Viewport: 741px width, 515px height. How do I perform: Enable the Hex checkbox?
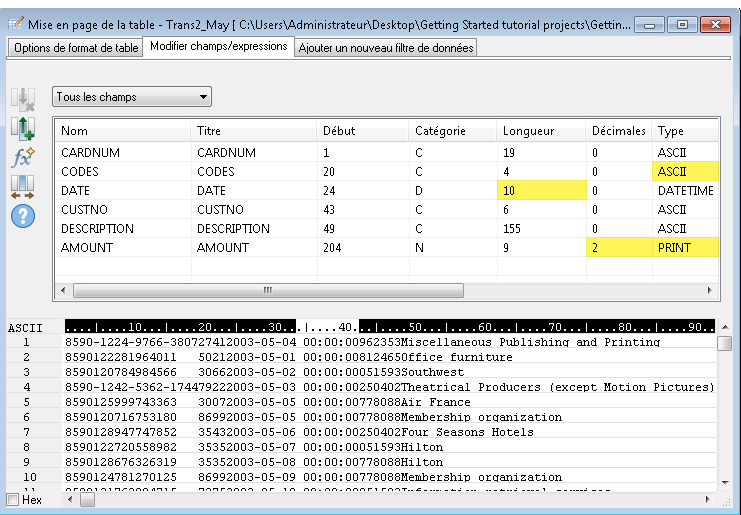coord(12,499)
